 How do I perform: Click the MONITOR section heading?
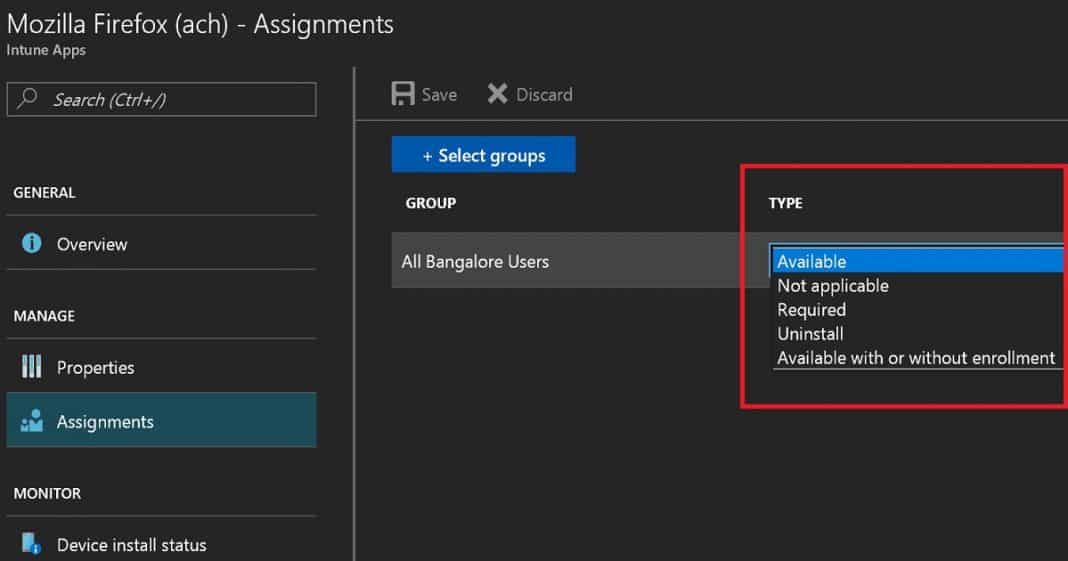(x=47, y=493)
